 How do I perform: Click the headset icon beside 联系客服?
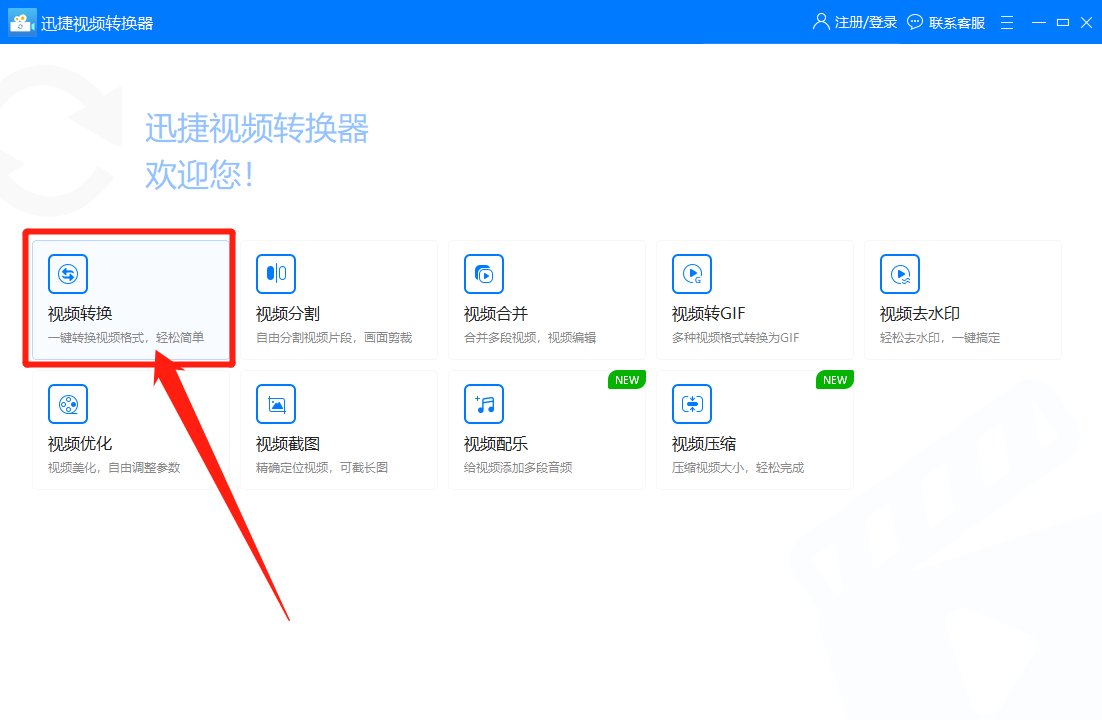point(916,22)
